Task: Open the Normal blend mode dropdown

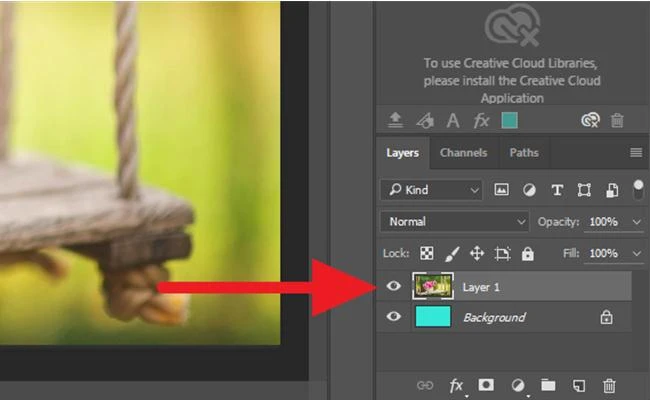Action: (455, 222)
